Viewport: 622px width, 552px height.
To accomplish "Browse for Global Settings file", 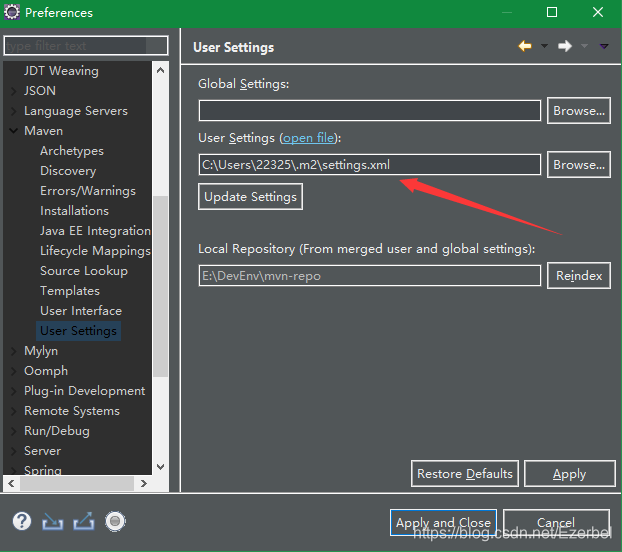I will [x=579, y=111].
